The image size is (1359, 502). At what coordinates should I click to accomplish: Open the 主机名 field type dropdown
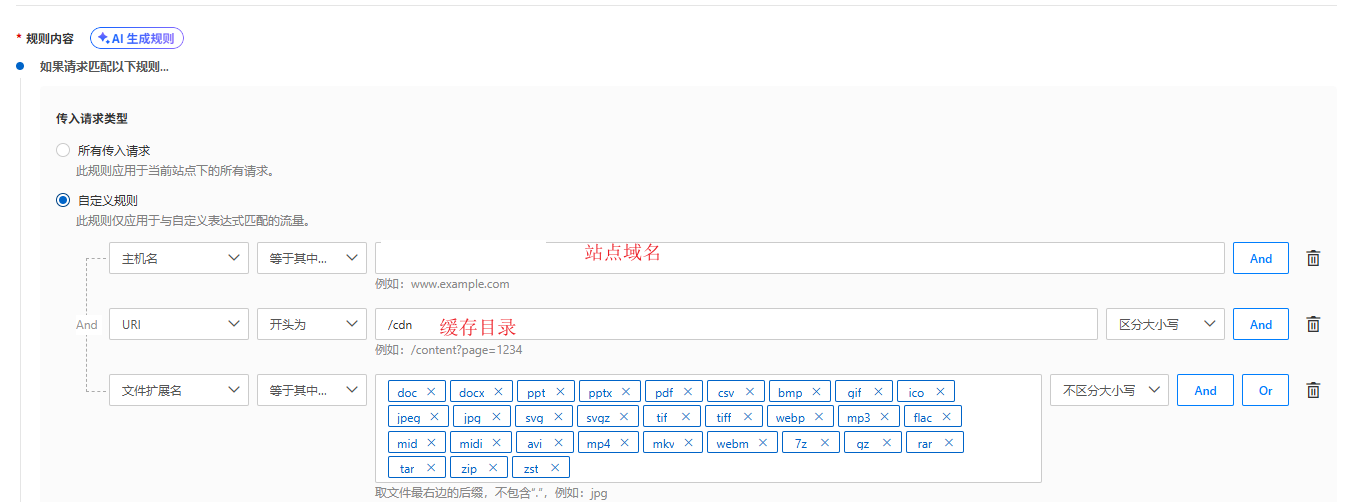(x=178, y=258)
